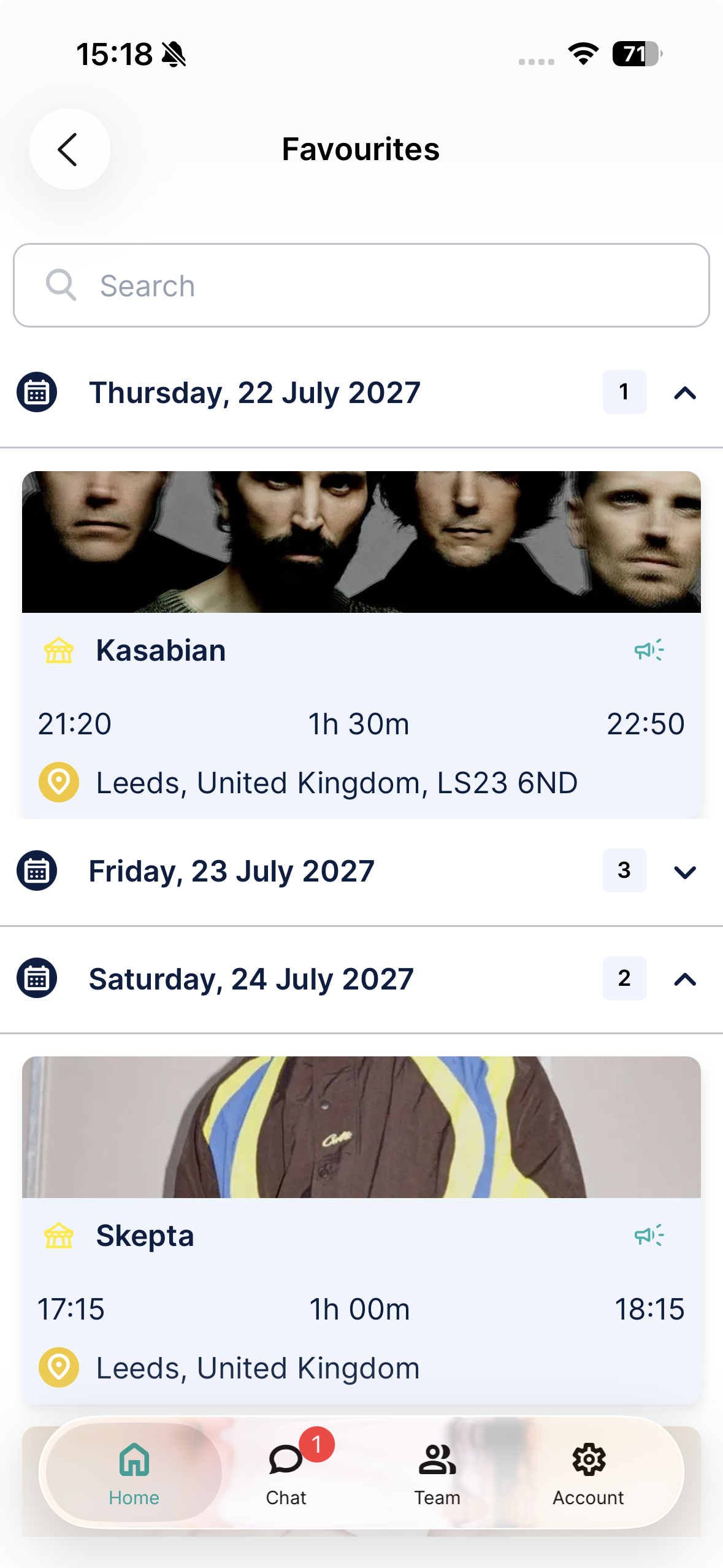Tap the search magnifier icon

coord(61,285)
